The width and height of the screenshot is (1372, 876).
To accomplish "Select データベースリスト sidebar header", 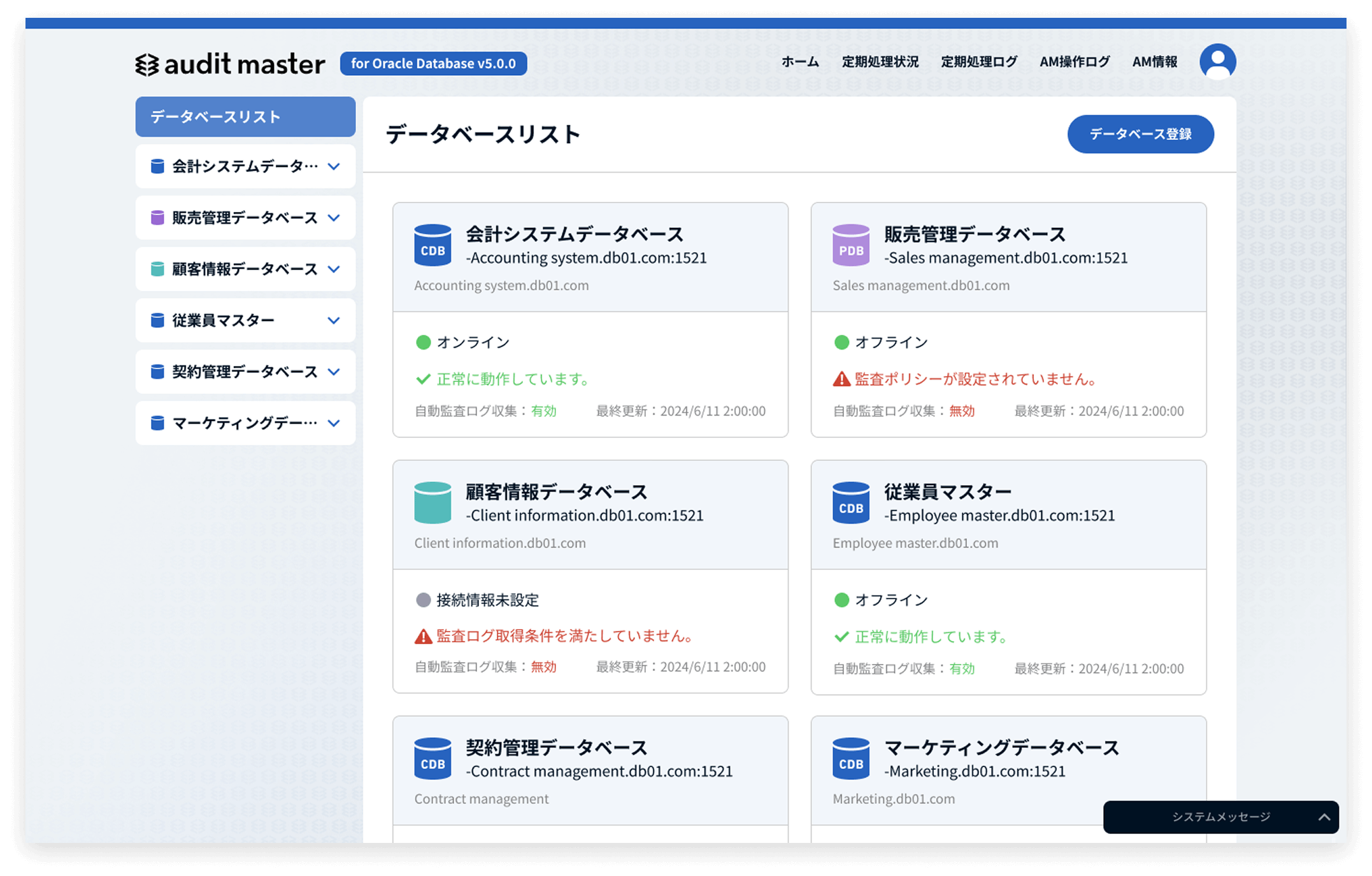I will click(245, 117).
